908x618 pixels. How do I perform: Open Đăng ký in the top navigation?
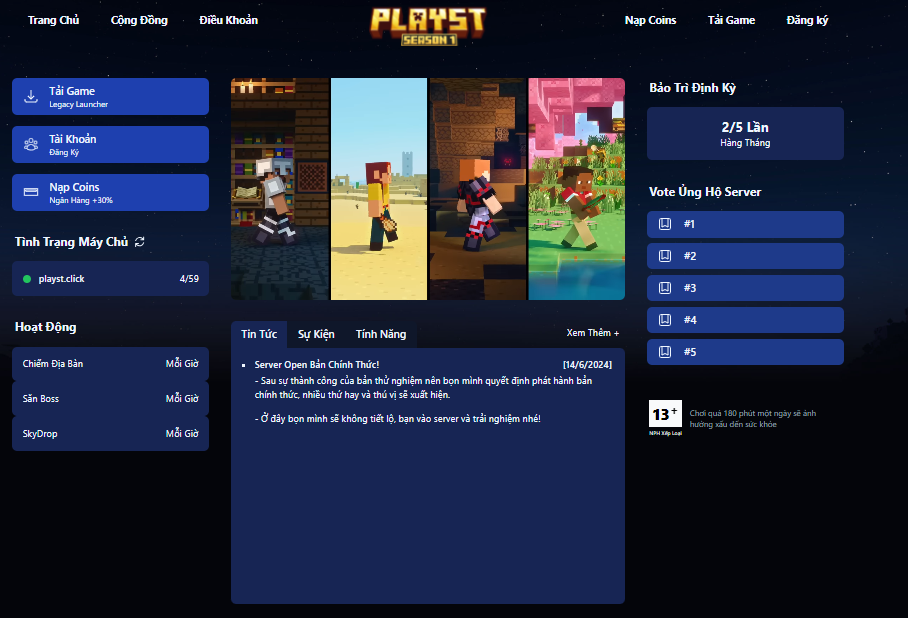[x=807, y=20]
